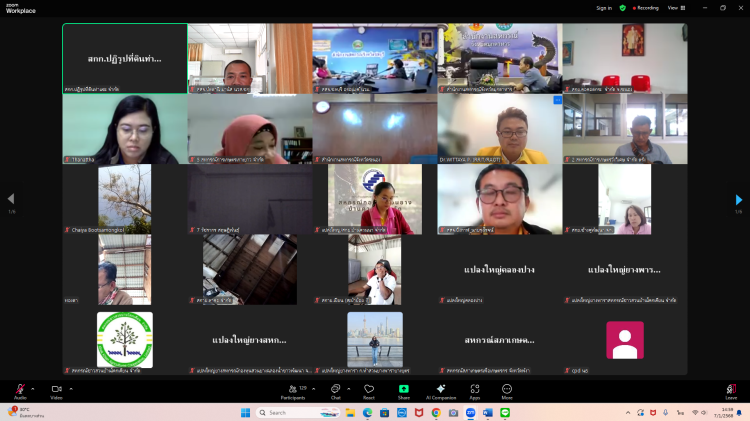This screenshot has width=750, height=421.
Task: Select the large glasses man in yellow tile
Action: (500, 199)
